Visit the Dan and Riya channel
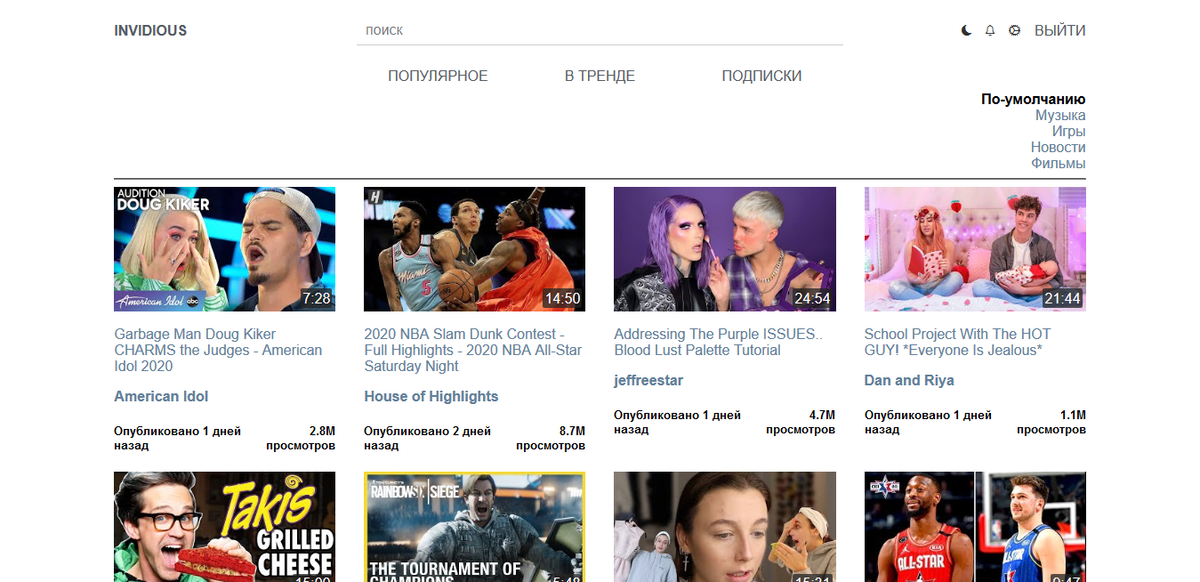This screenshot has width=1200, height=582. click(x=909, y=380)
